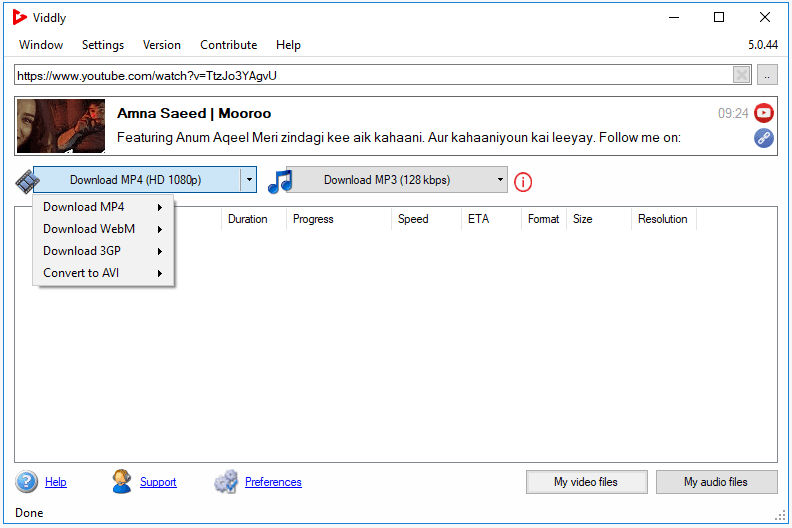
Task: Expand the Download 3GP submenu entry
Action: point(104,251)
